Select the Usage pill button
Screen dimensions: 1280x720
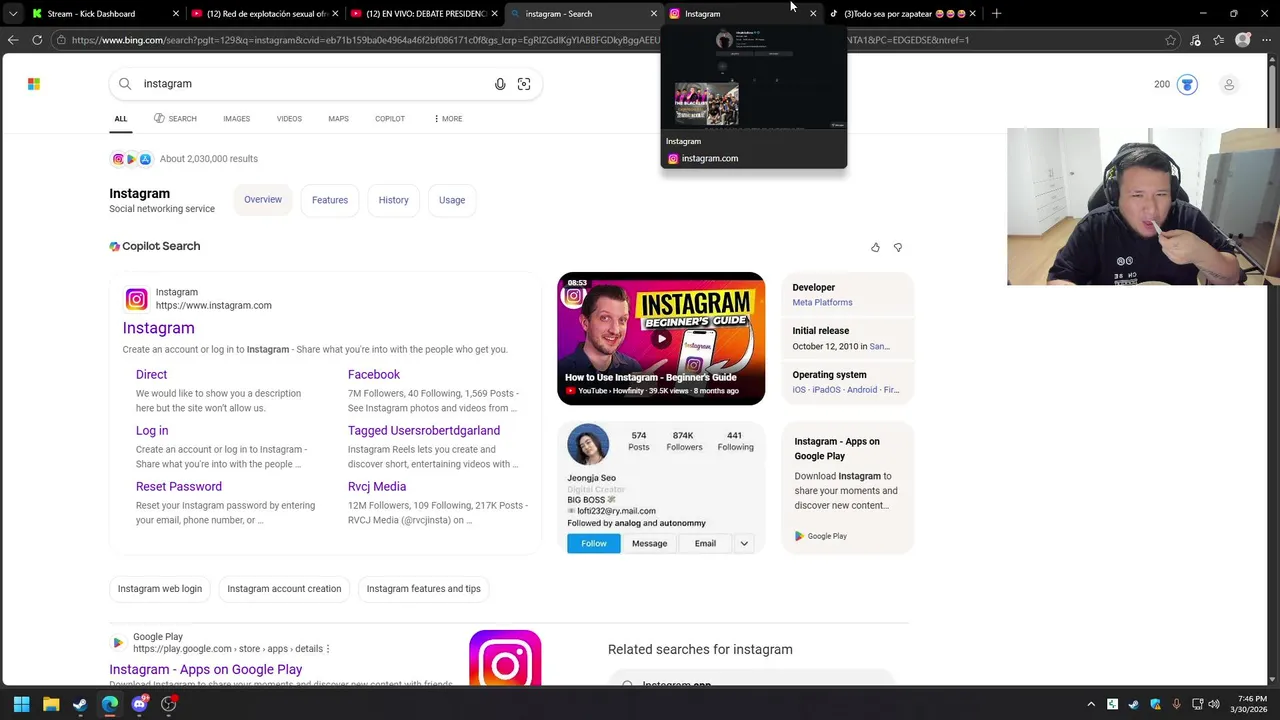click(x=452, y=200)
